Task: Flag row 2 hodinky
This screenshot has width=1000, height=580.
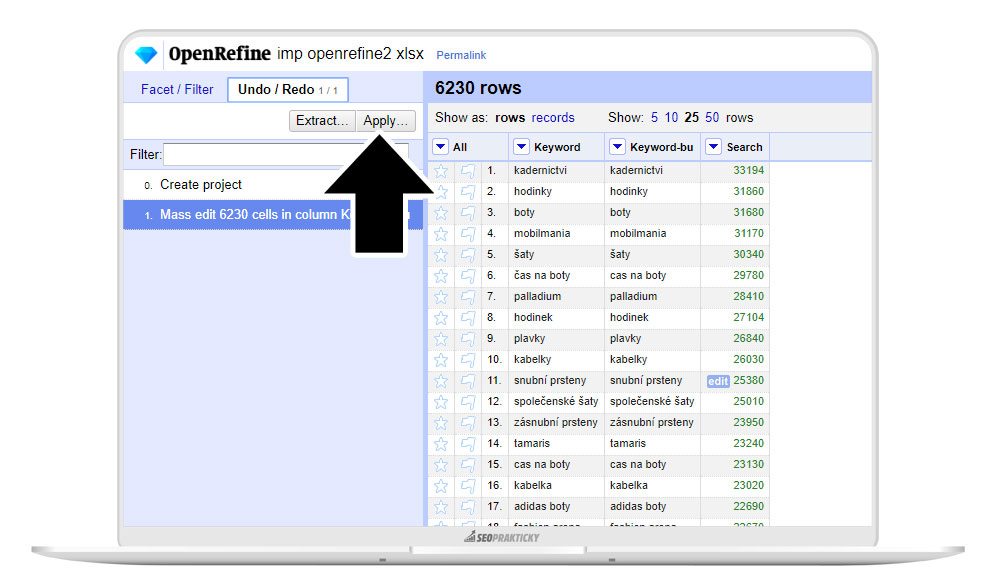Action: (467, 192)
